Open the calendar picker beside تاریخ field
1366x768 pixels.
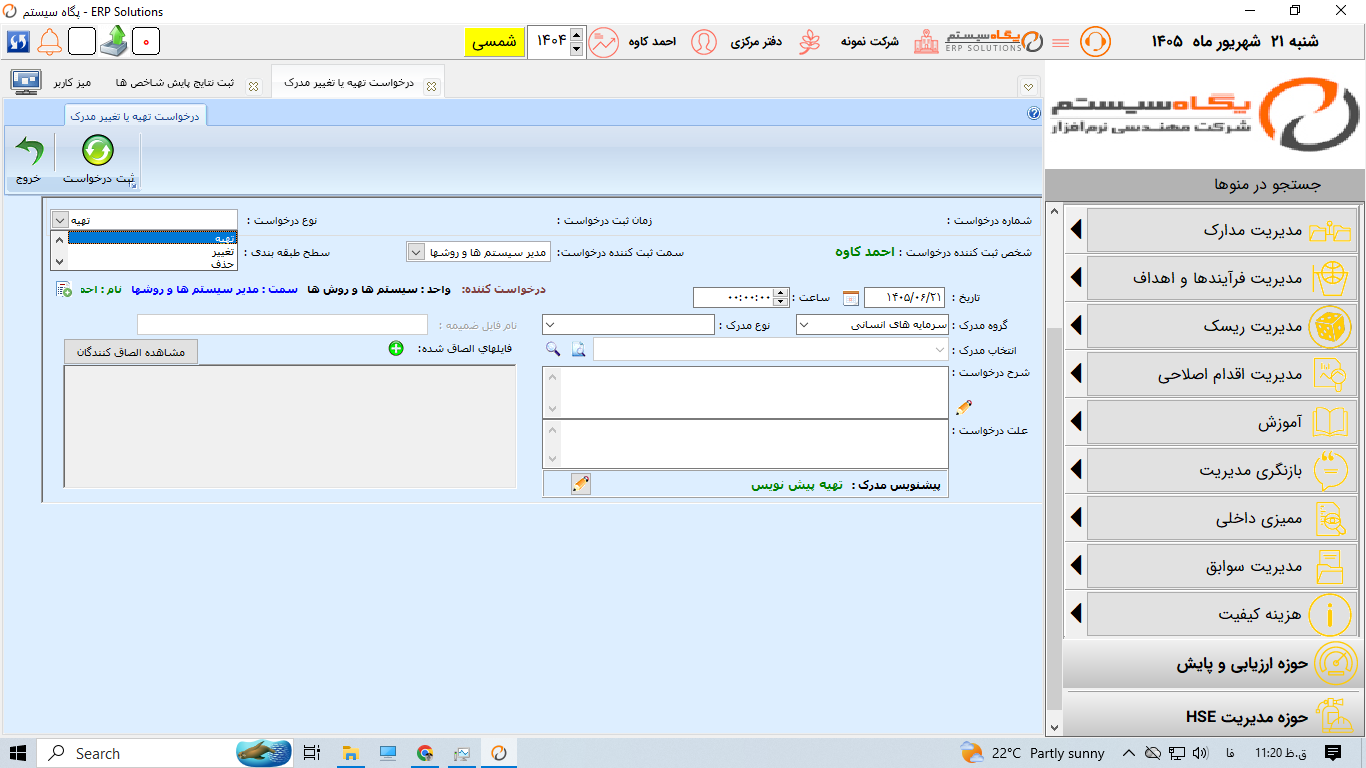point(851,298)
